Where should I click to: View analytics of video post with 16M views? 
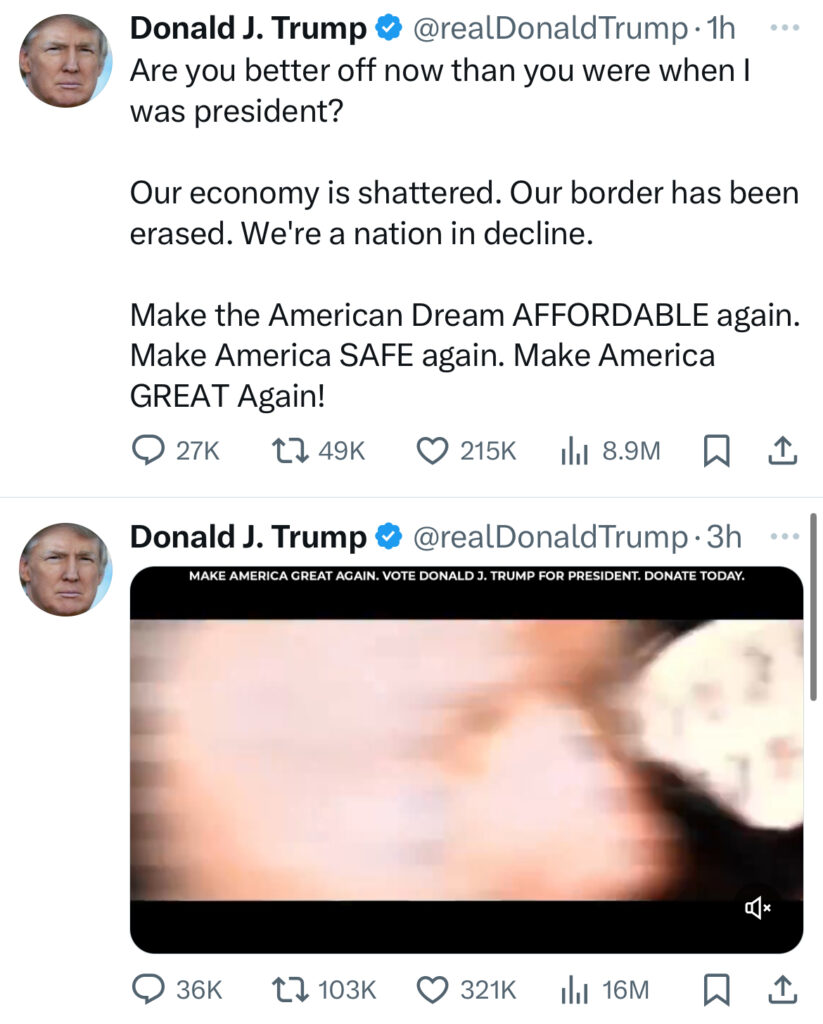[605, 989]
